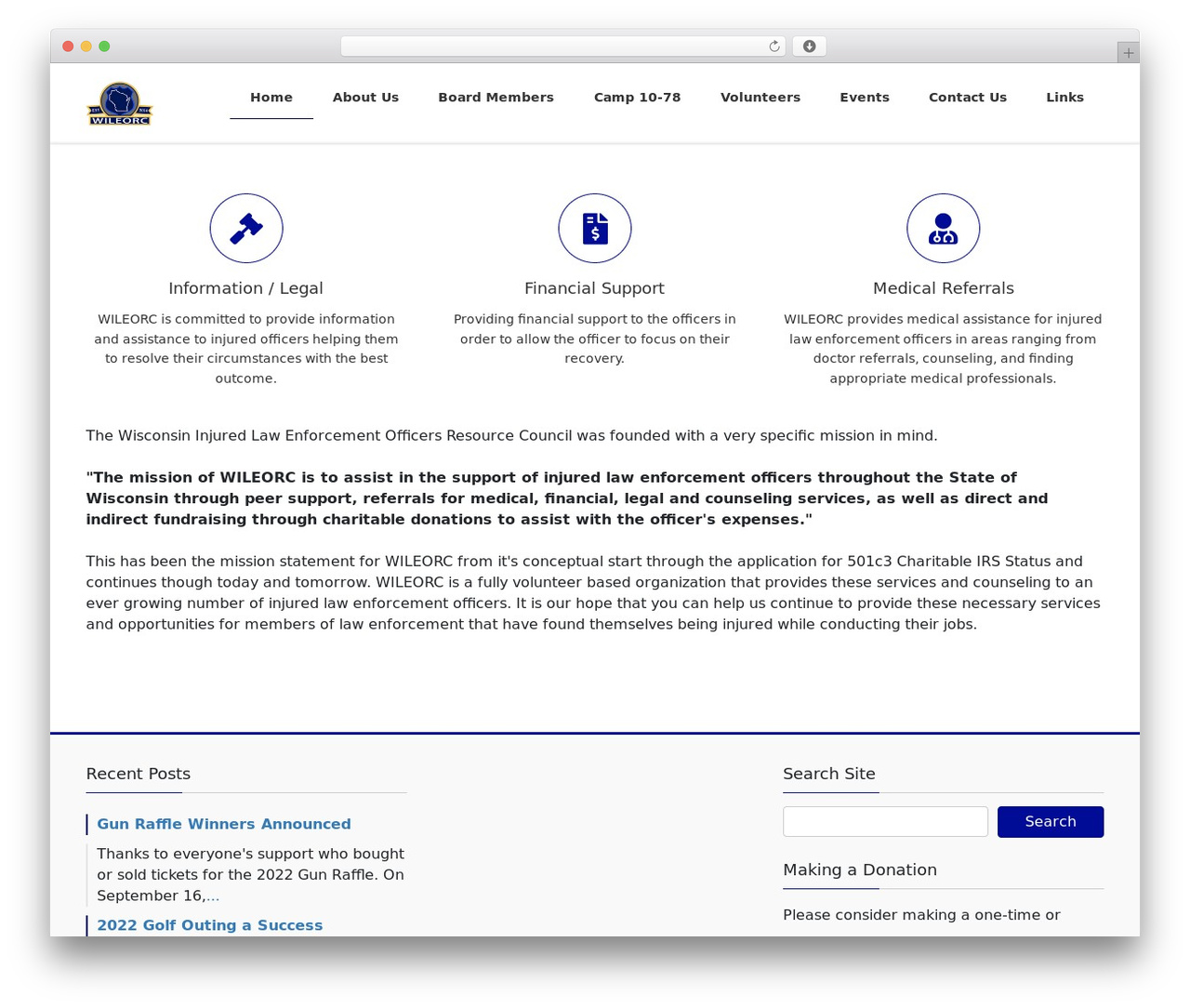The height and width of the screenshot is (1008, 1190).
Task: Reload the page with the refresh icon
Action: click(x=774, y=46)
